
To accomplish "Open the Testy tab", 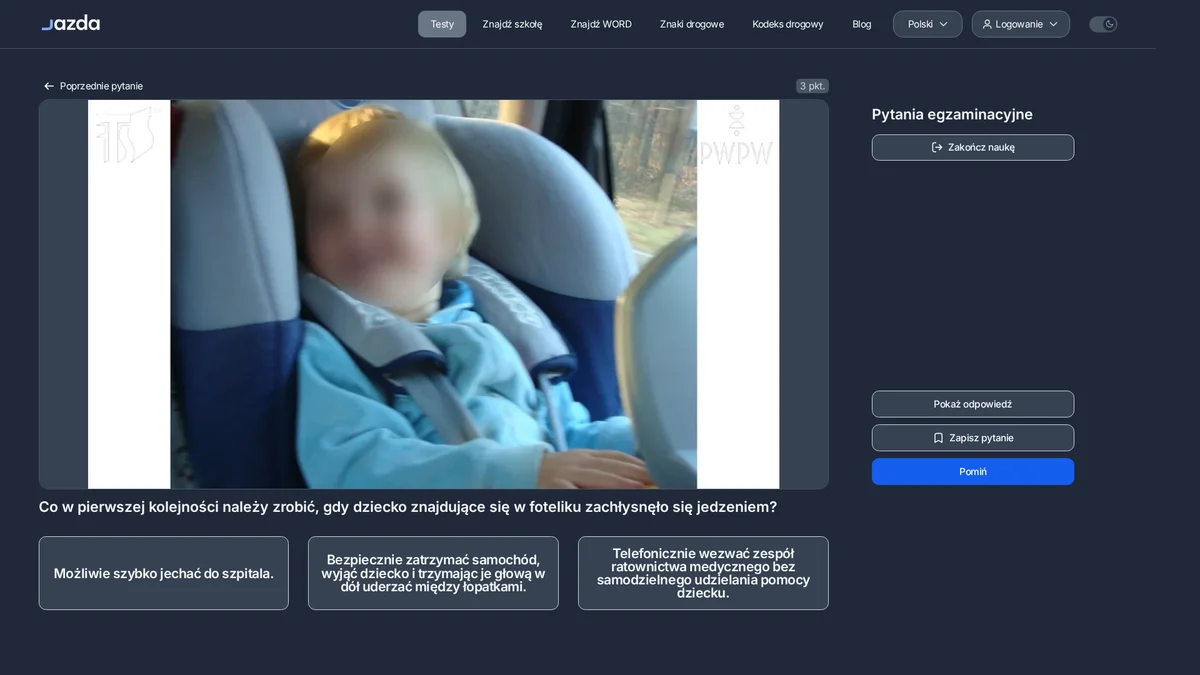I will click(442, 24).
